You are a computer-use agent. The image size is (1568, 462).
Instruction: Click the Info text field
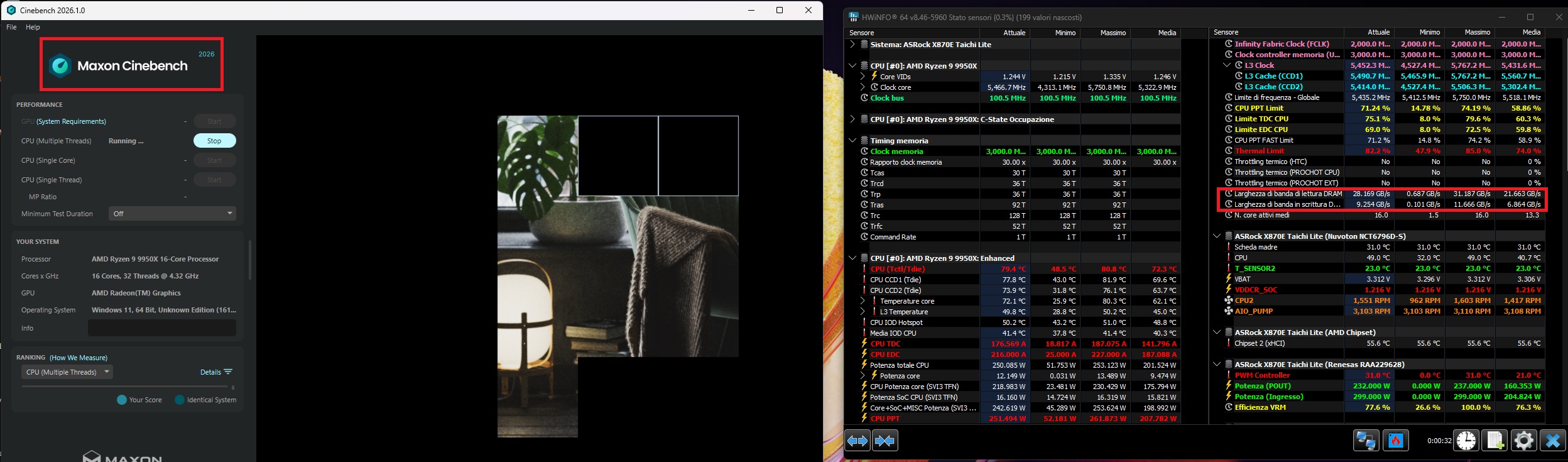[162, 328]
